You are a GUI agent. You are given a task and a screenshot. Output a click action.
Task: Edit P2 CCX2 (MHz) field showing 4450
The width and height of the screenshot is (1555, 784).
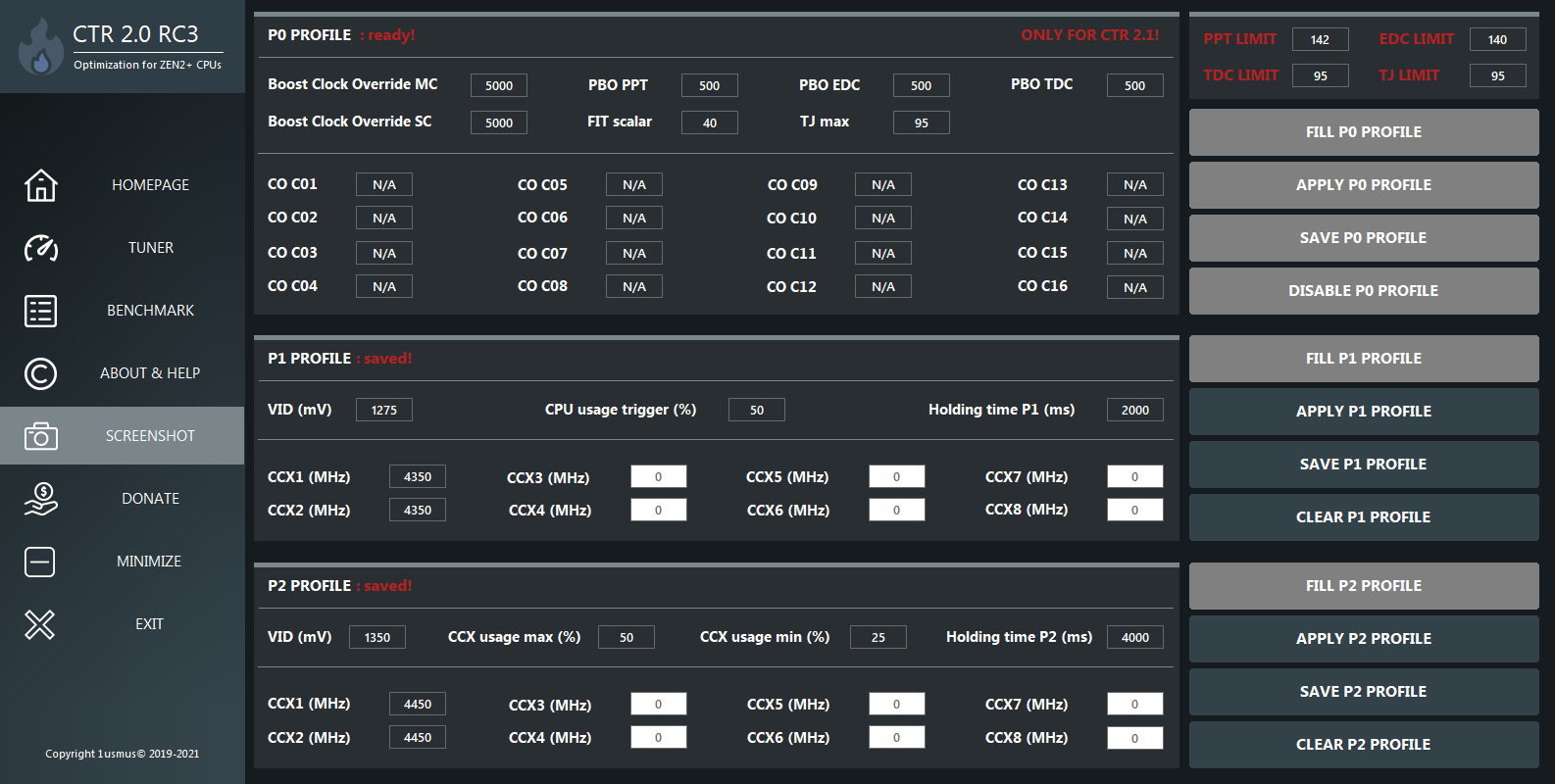418,737
